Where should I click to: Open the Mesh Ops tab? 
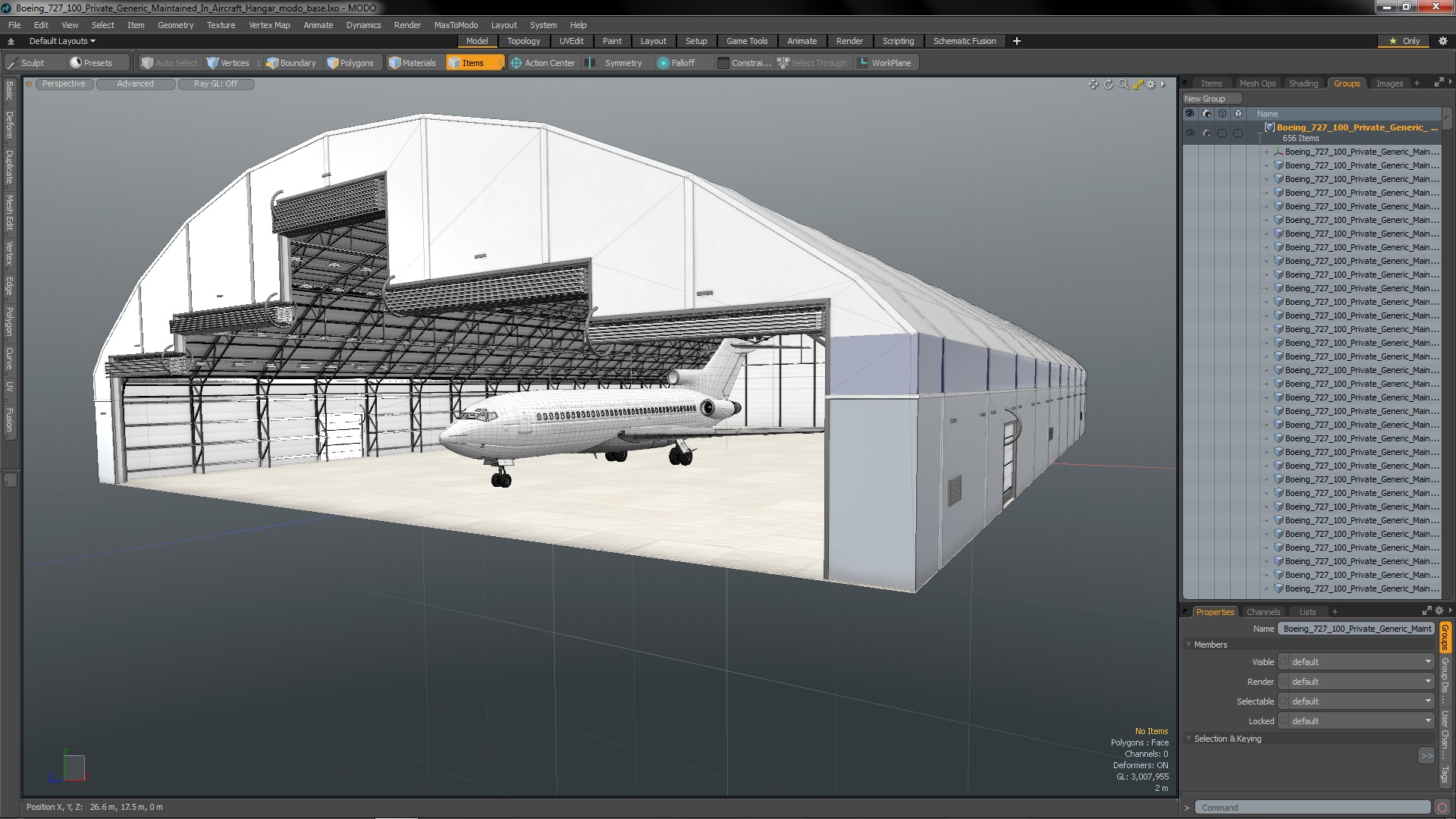(1257, 83)
